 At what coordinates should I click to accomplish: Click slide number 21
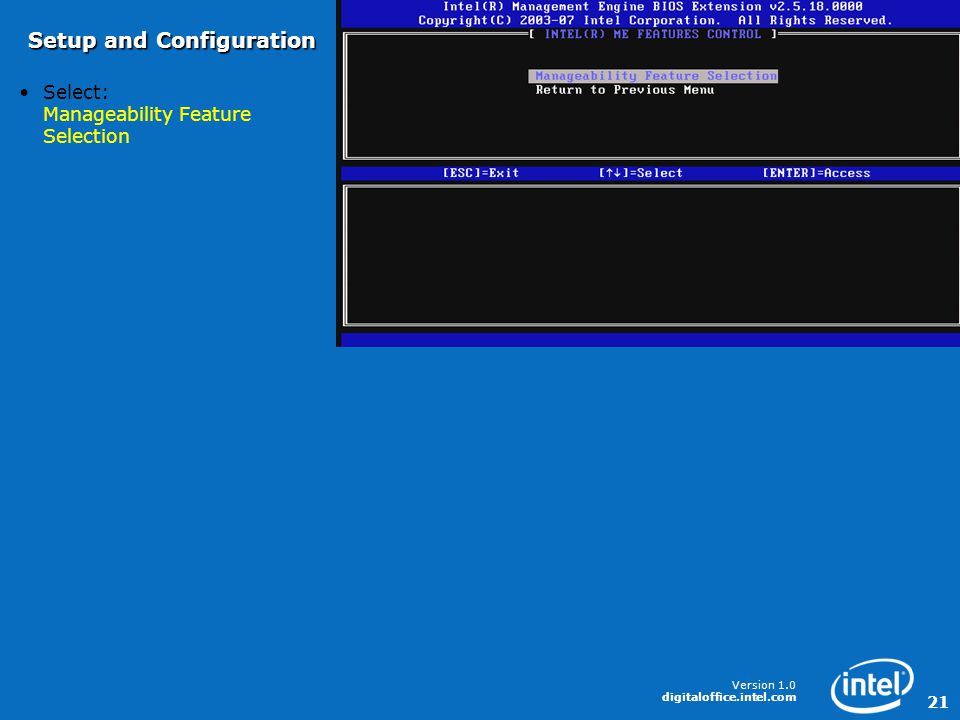tap(937, 702)
